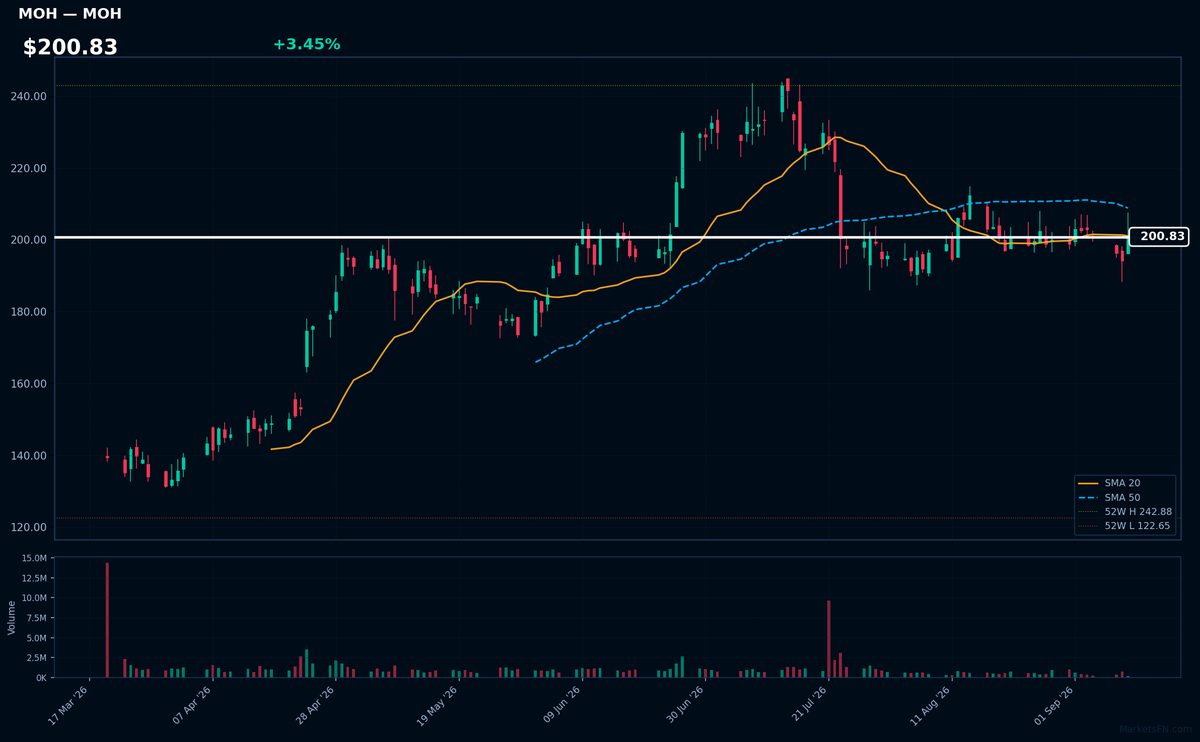Click the 7.5M volume axis label
1200x742 pixels.
pyautogui.click(x=36, y=618)
